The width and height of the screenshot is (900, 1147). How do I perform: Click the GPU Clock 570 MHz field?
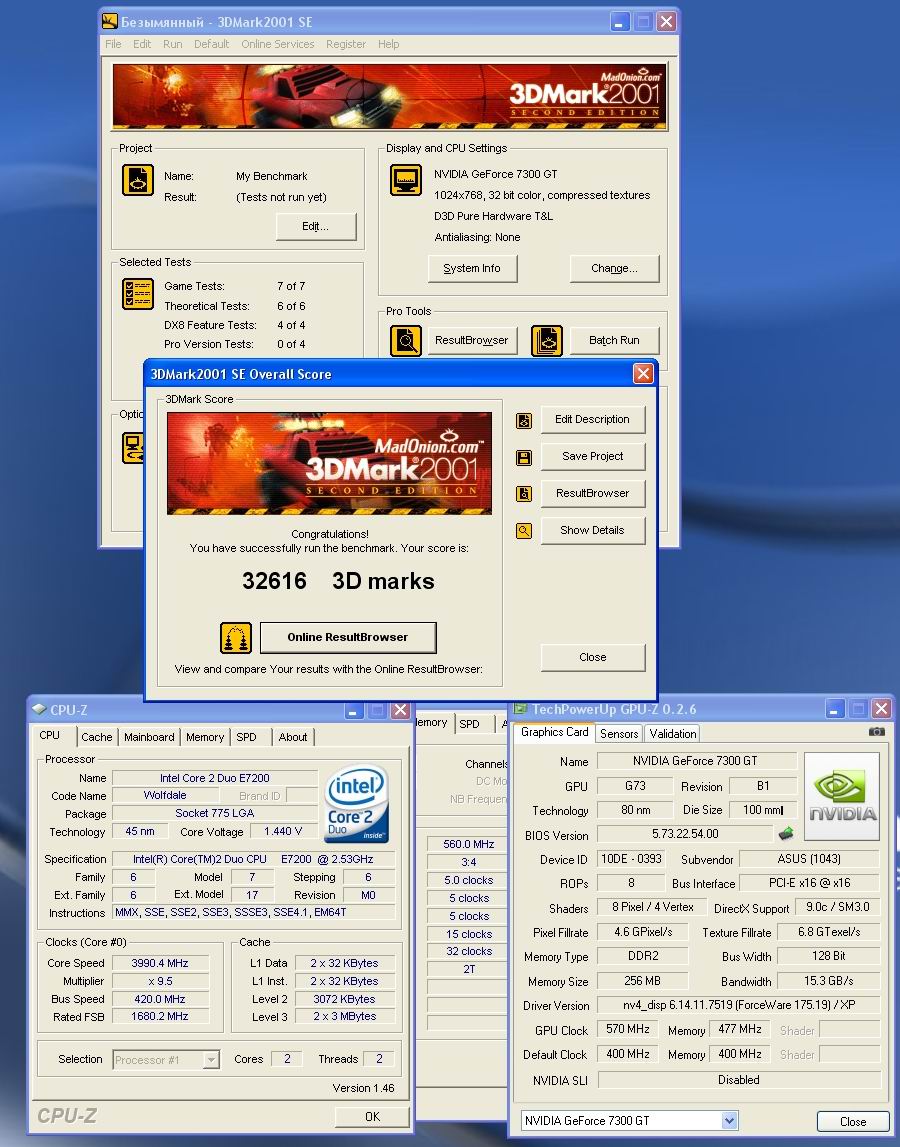628,1029
